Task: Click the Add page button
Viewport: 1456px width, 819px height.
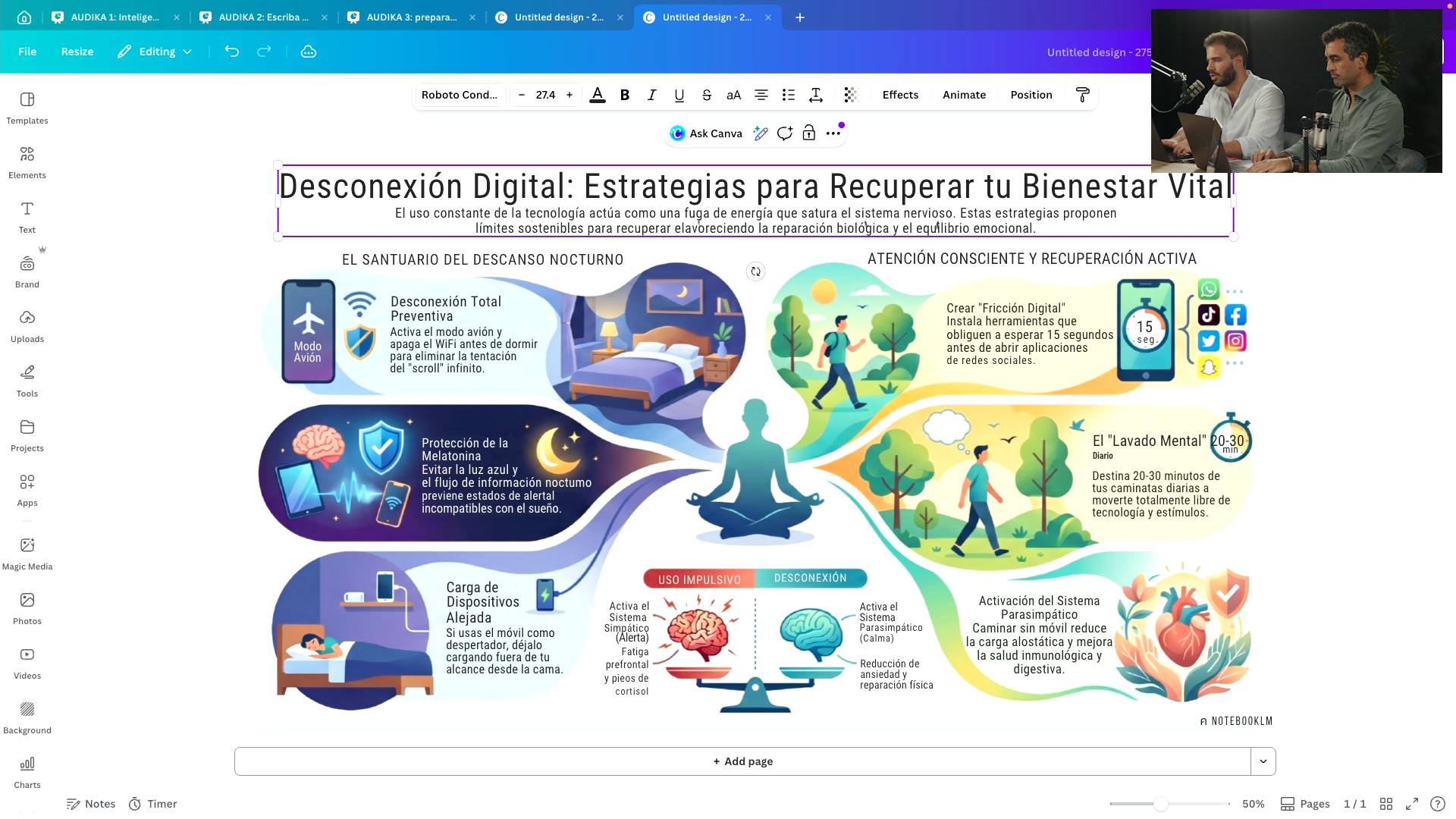Action: 742,761
